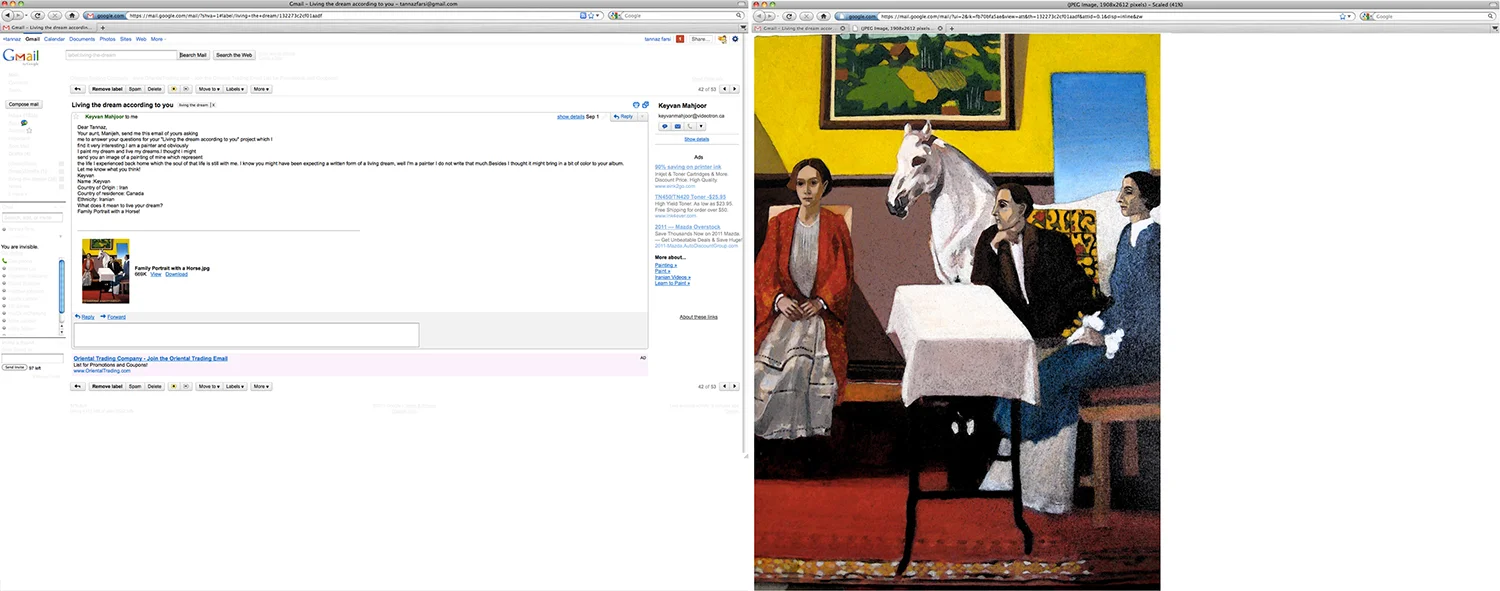Go back in the JPEG image browser window
Image resolution: width=1500 pixels, height=591 pixels.
759,16
